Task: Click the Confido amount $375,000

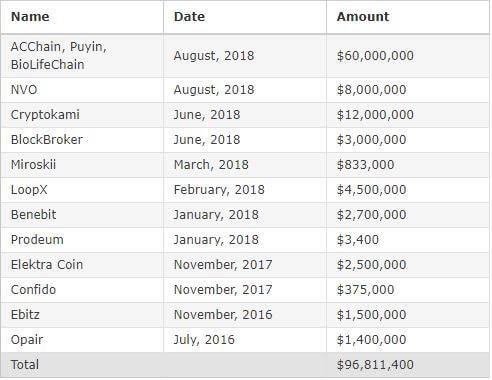Action: pyautogui.click(x=365, y=290)
